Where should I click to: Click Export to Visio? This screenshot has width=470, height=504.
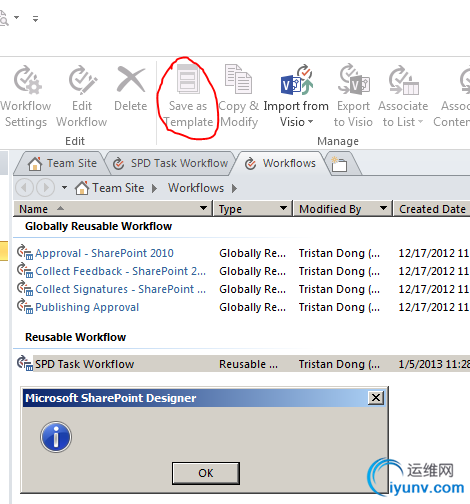(353, 97)
